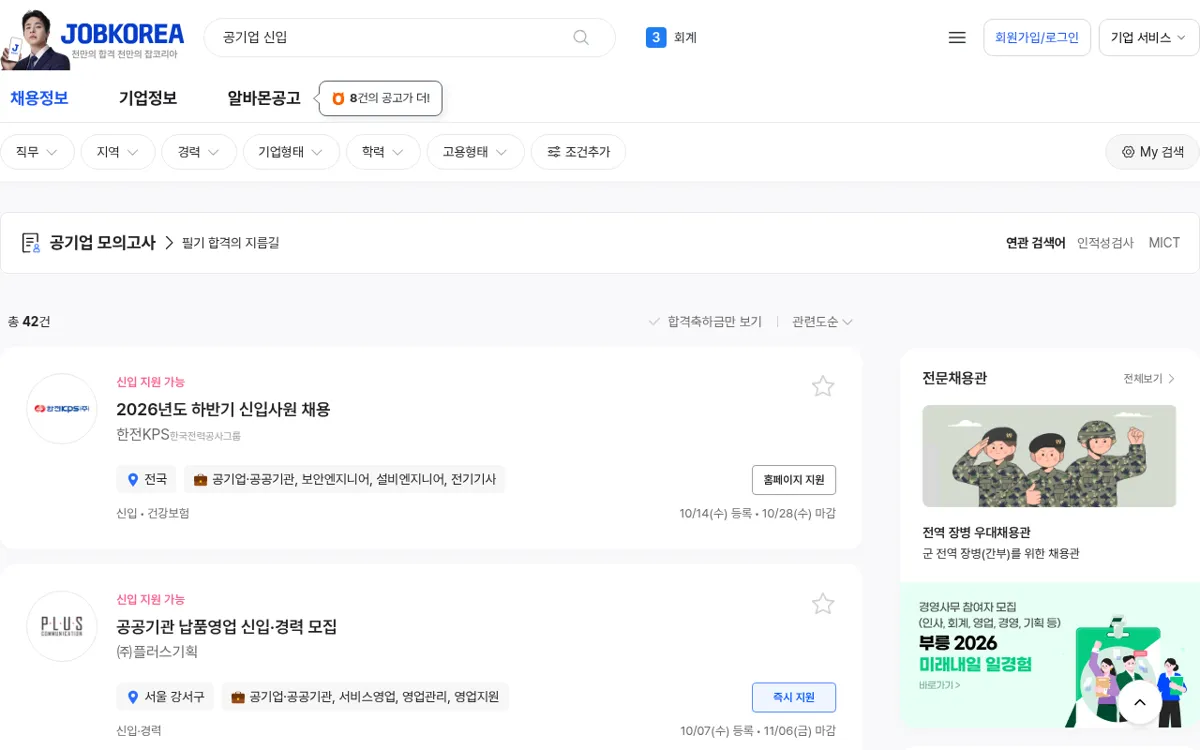Click the 부릉 2026 미래내일 일경험 banner
The image size is (1200, 750).
[x=1050, y=655]
